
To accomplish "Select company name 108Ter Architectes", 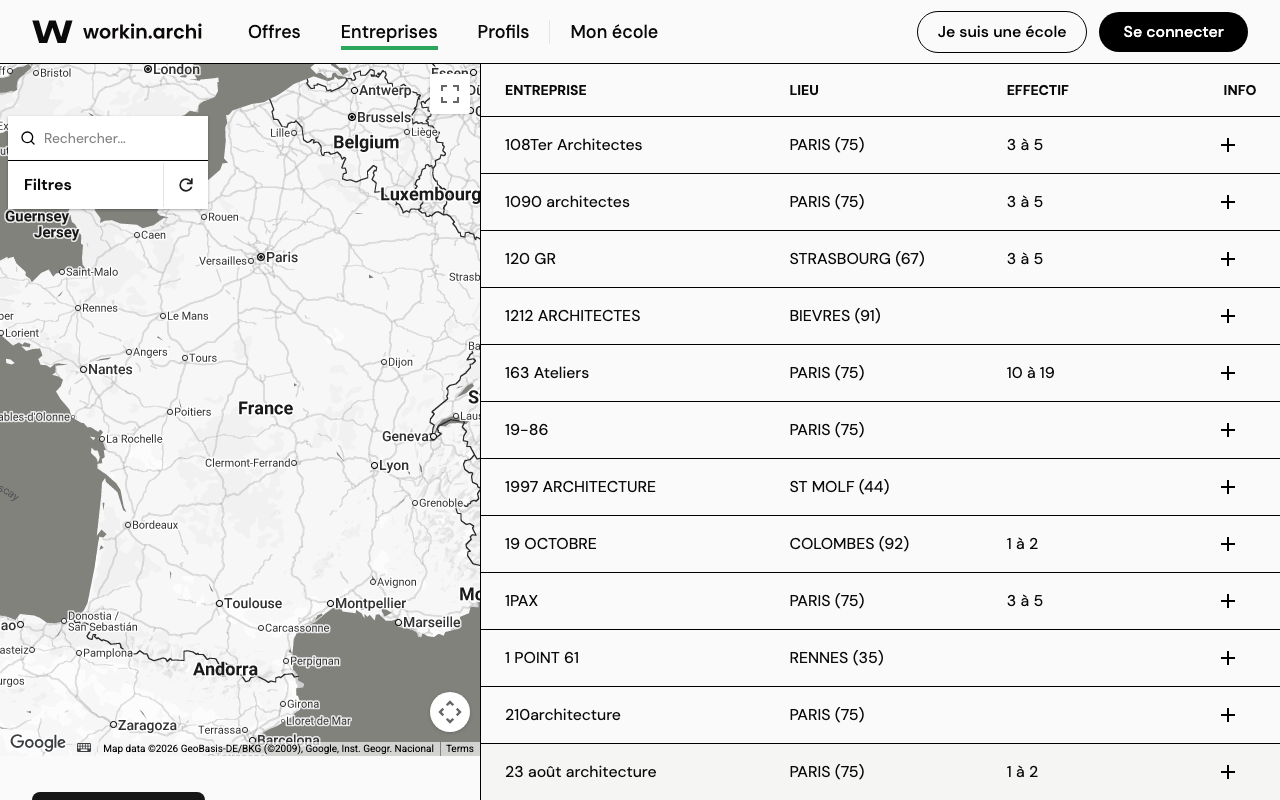I will coord(574,145).
